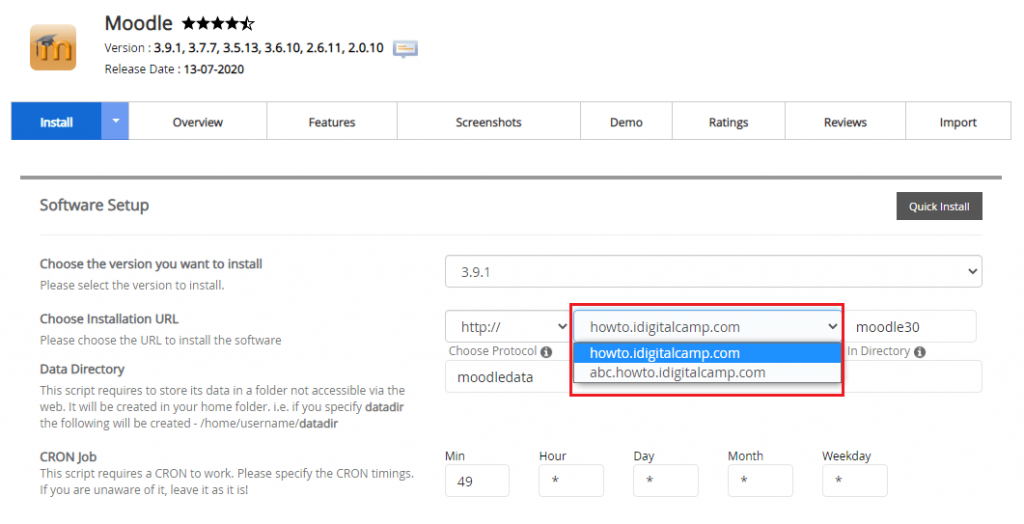Screen dimensions: 1024x524
Task: Select howto.idigitalcamp.com from the open list
Action: coord(707,353)
